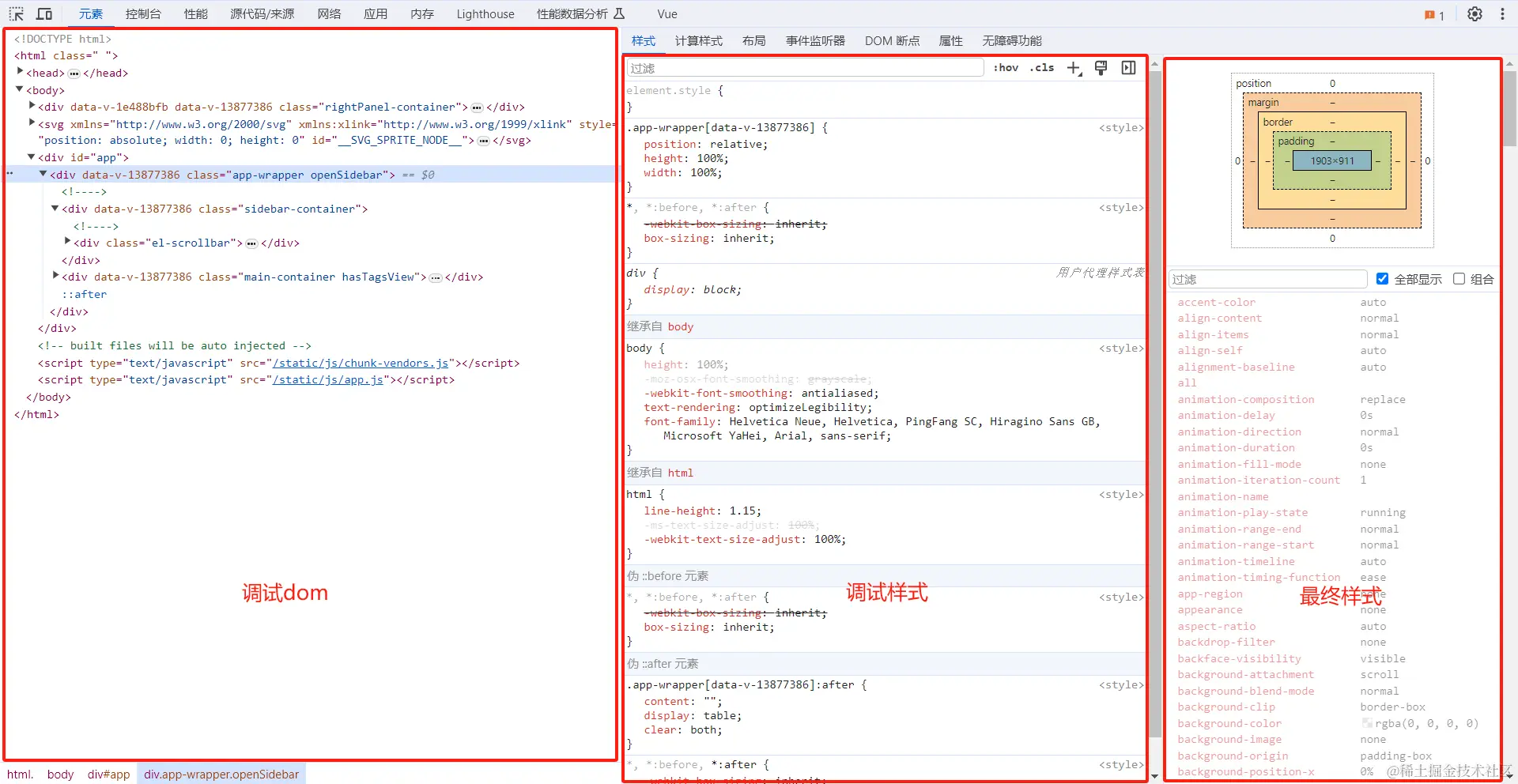Click the paintbrush rendering icon in Styles pane

pos(1101,68)
